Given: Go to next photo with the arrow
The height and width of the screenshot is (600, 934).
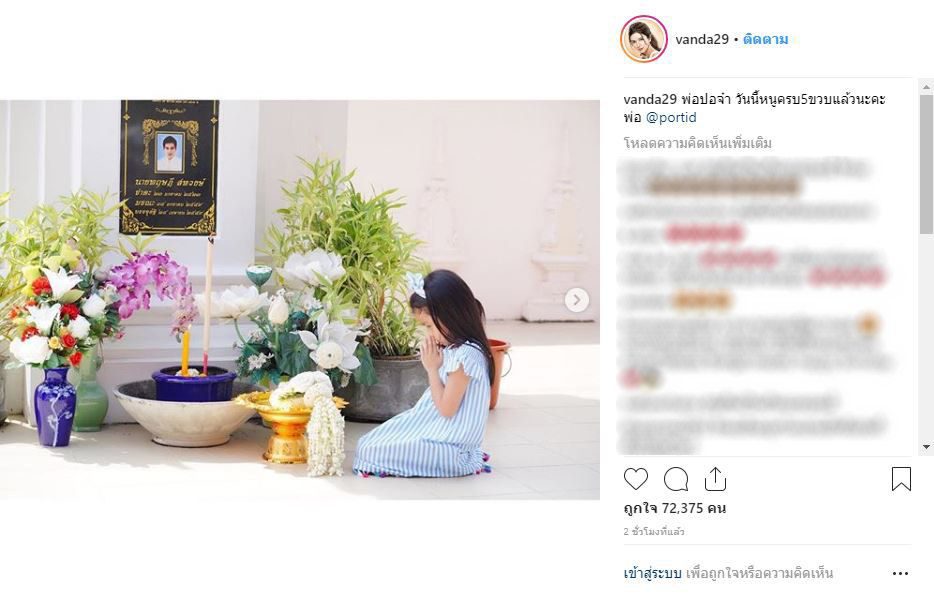Looking at the screenshot, I should [576, 300].
